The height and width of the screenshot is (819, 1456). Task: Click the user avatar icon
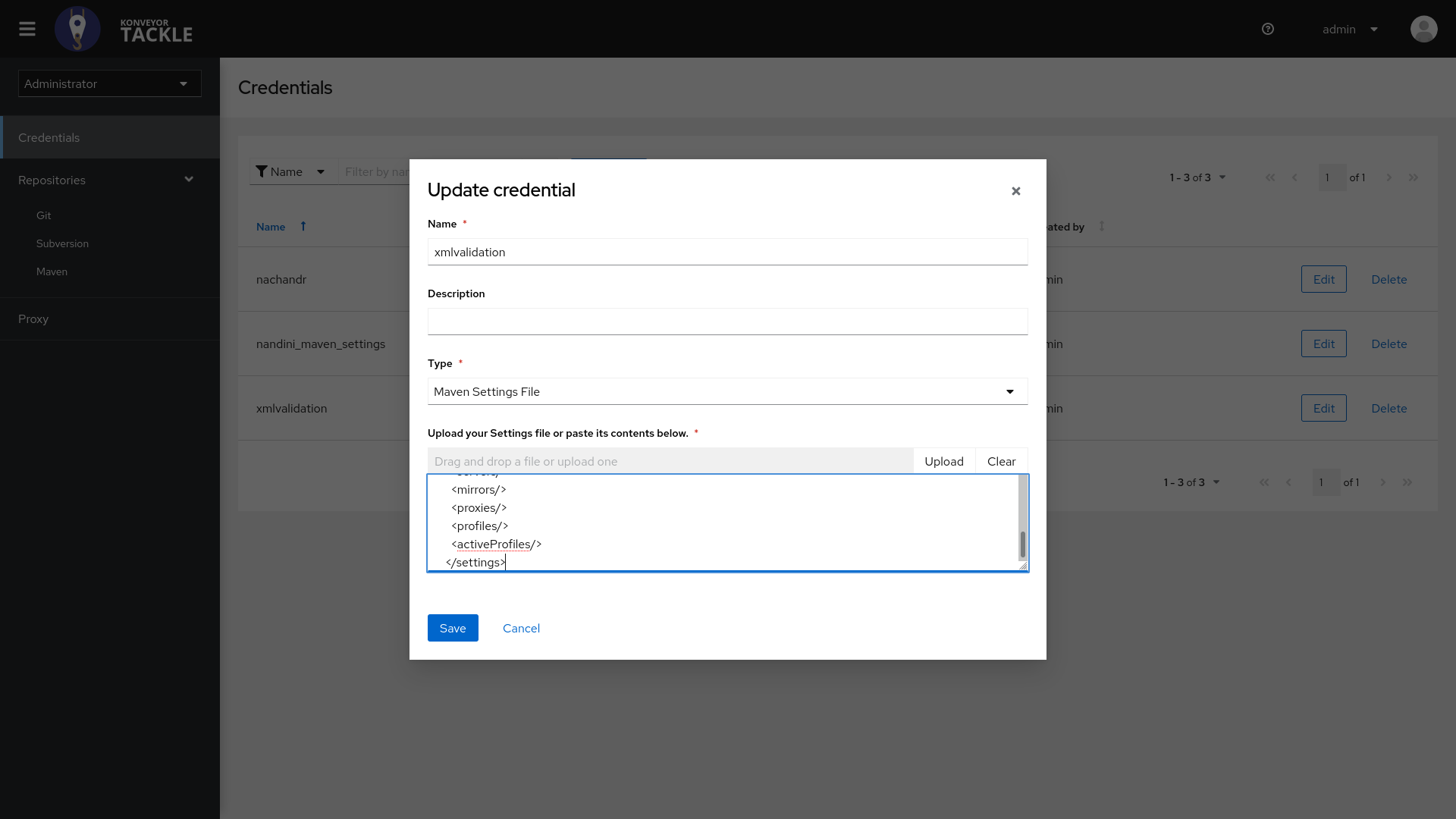click(1423, 29)
